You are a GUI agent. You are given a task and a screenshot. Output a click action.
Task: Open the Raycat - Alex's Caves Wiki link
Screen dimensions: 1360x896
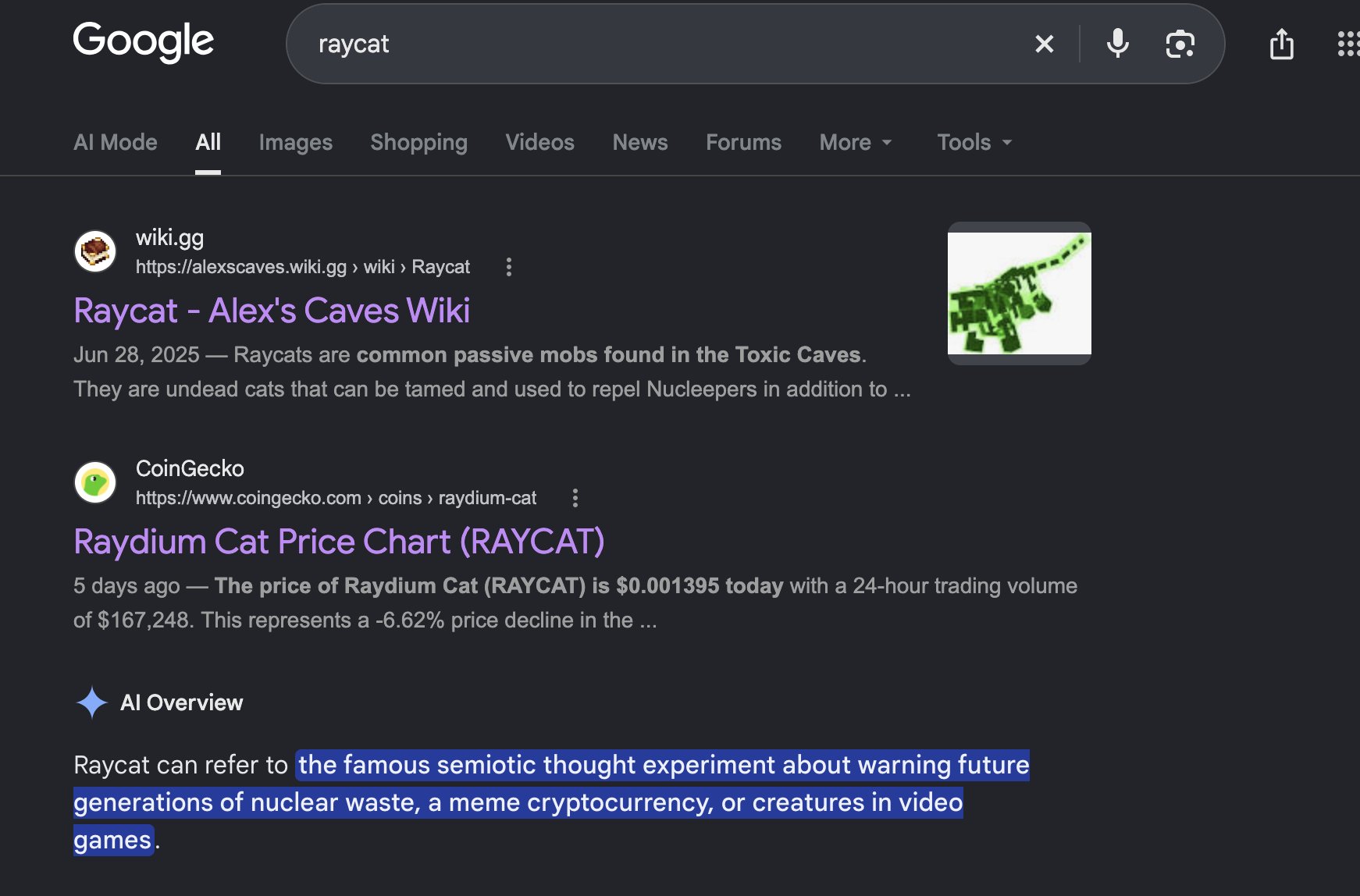click(x=272, y=311)
